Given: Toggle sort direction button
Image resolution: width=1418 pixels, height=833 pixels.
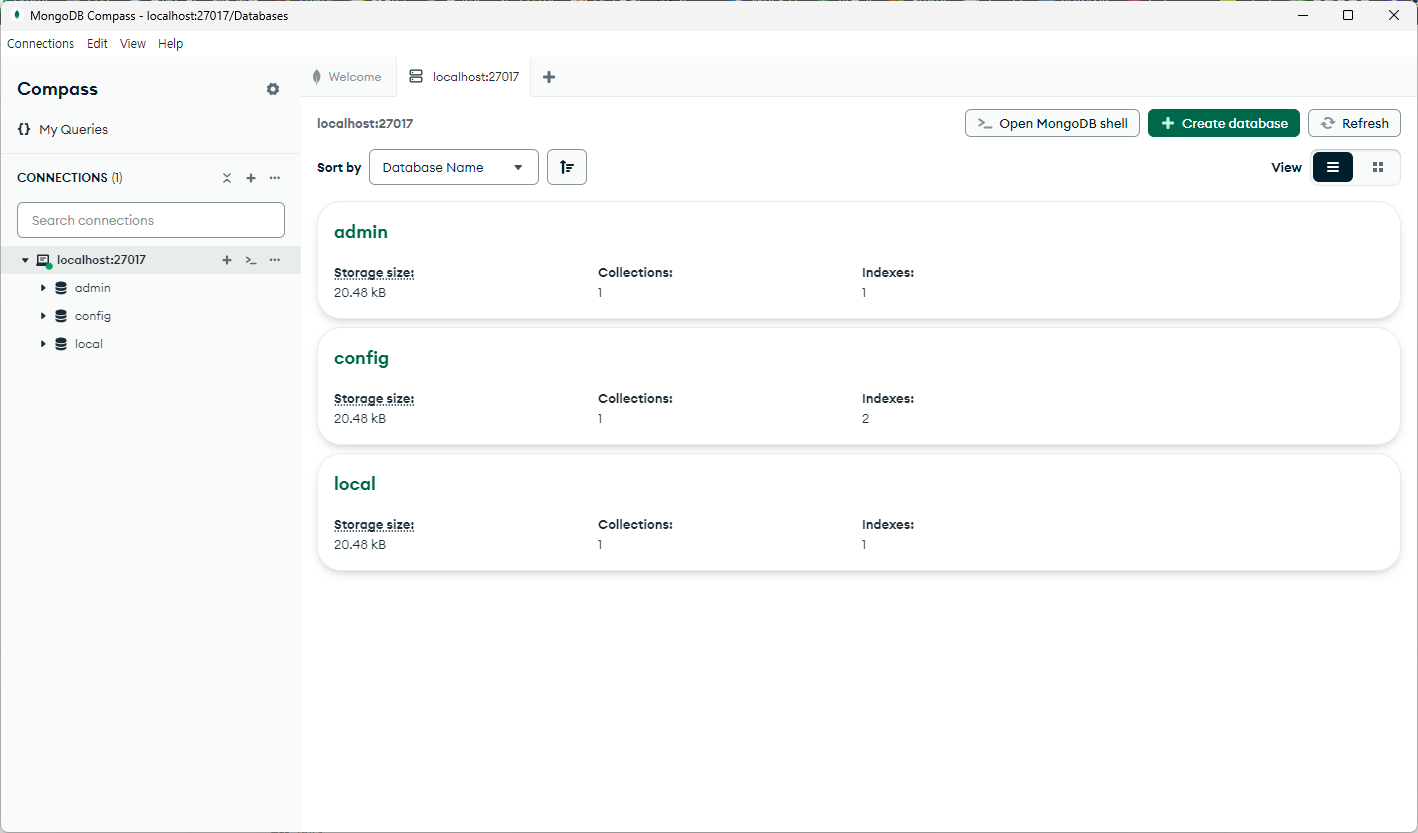Looking at the screenshot, I should pyautogui.click(x=567, y=167).
